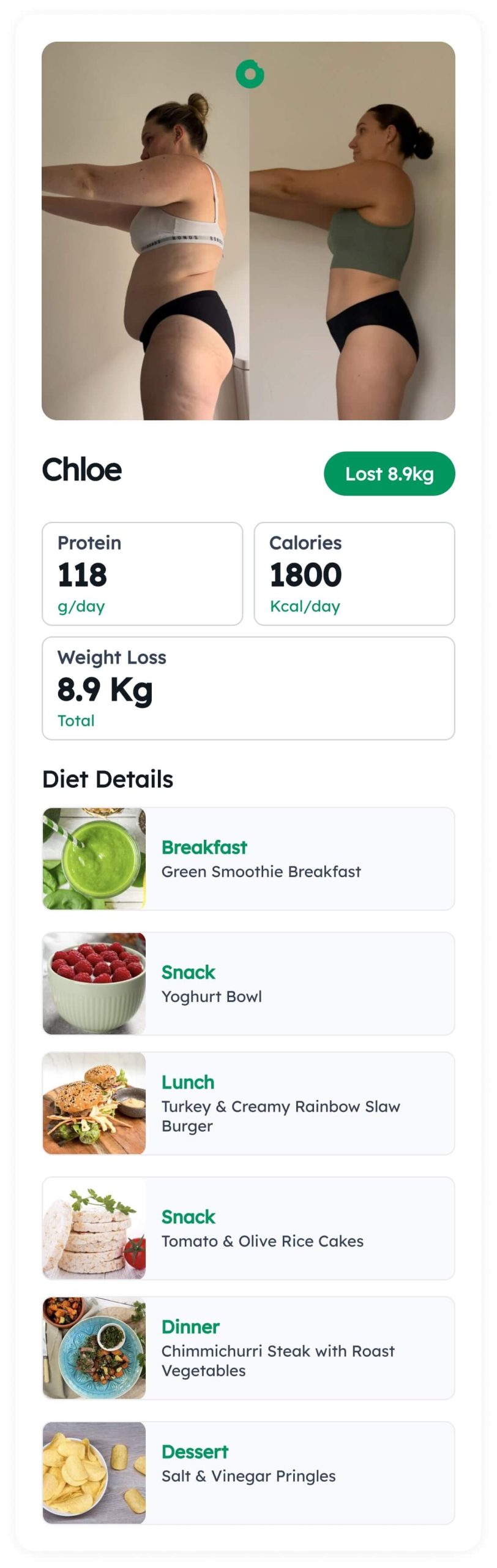This screenshot has height=1568, width=497.
Task: Click the Lunch meal heading
Action: tap(188, 1082)
